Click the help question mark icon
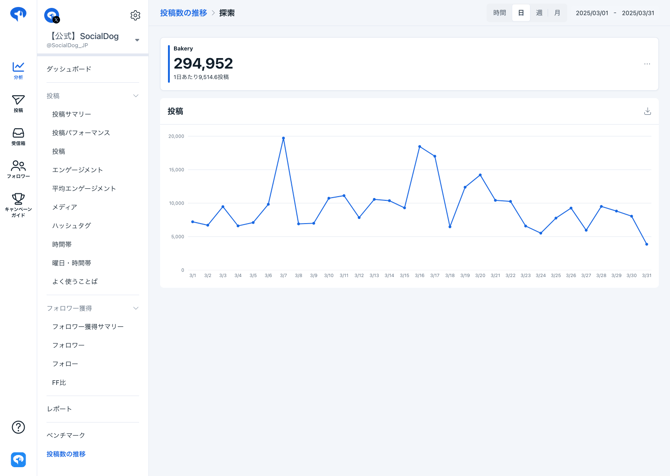670x476 pixels. point(18,427)
